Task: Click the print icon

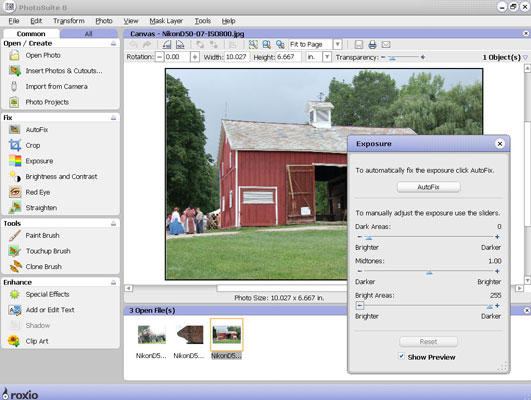Action: [x=372, y=44]
